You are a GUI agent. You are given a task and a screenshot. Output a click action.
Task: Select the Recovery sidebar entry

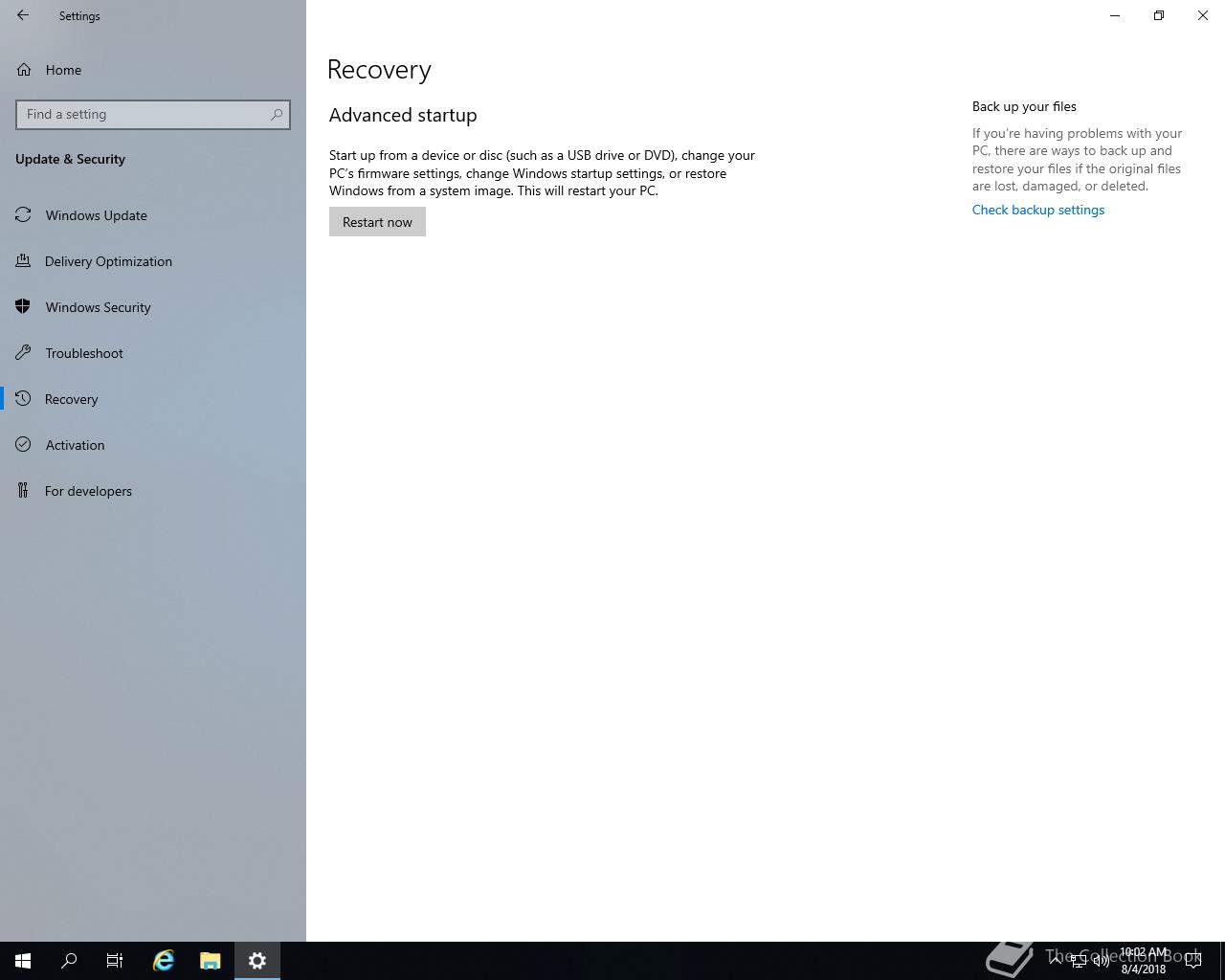[x=153, y=399]
